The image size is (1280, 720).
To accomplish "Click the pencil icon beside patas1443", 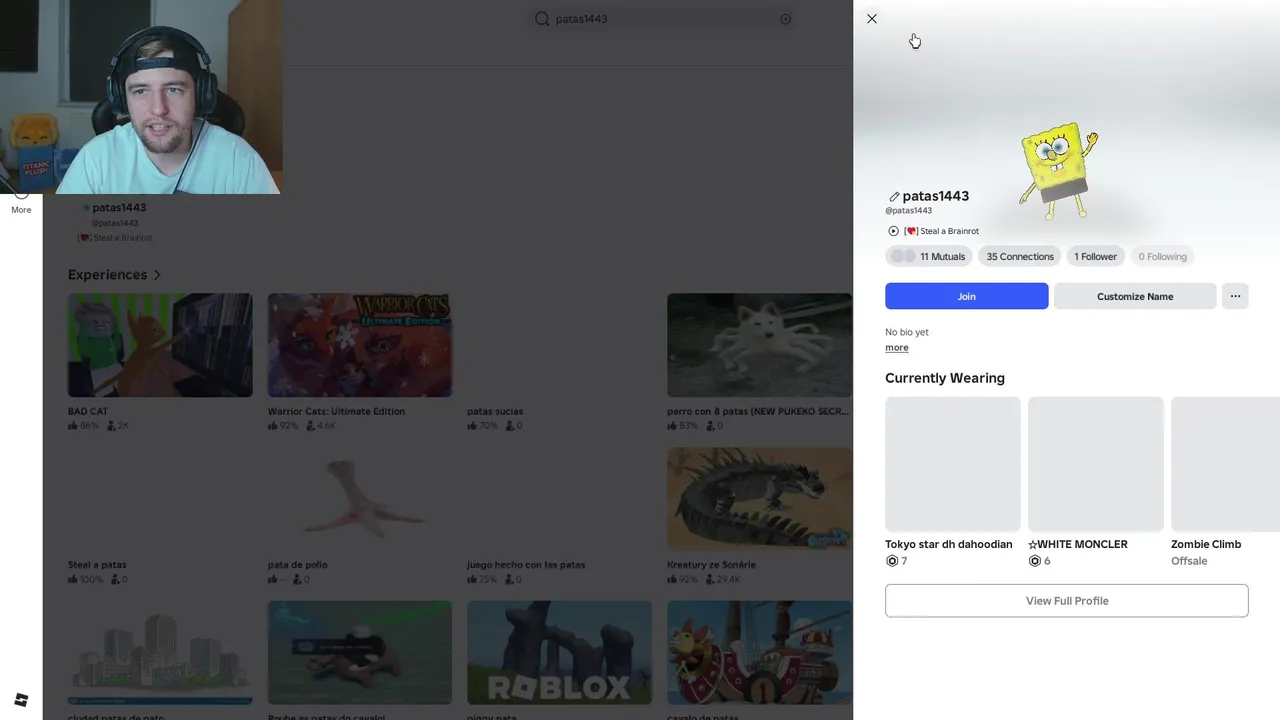I will (x=894, y=197).
